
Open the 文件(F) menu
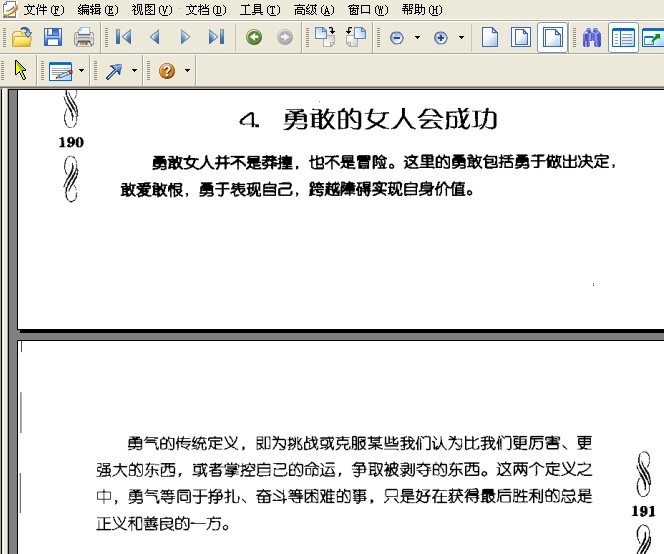point(43,9)
